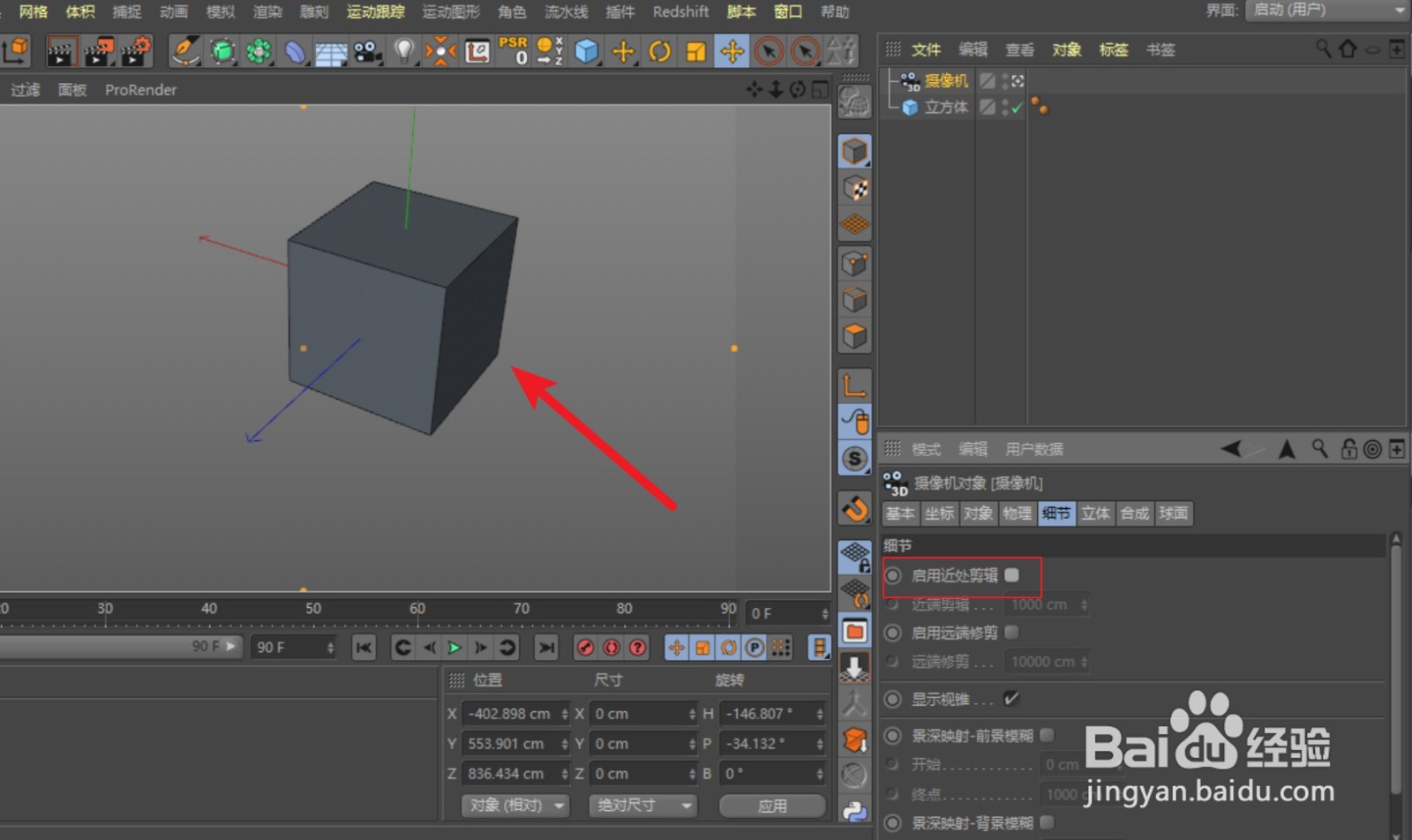Open the 脚本 menu
Viewport: 1412px width, 840px height.
[x=741, y=11]
